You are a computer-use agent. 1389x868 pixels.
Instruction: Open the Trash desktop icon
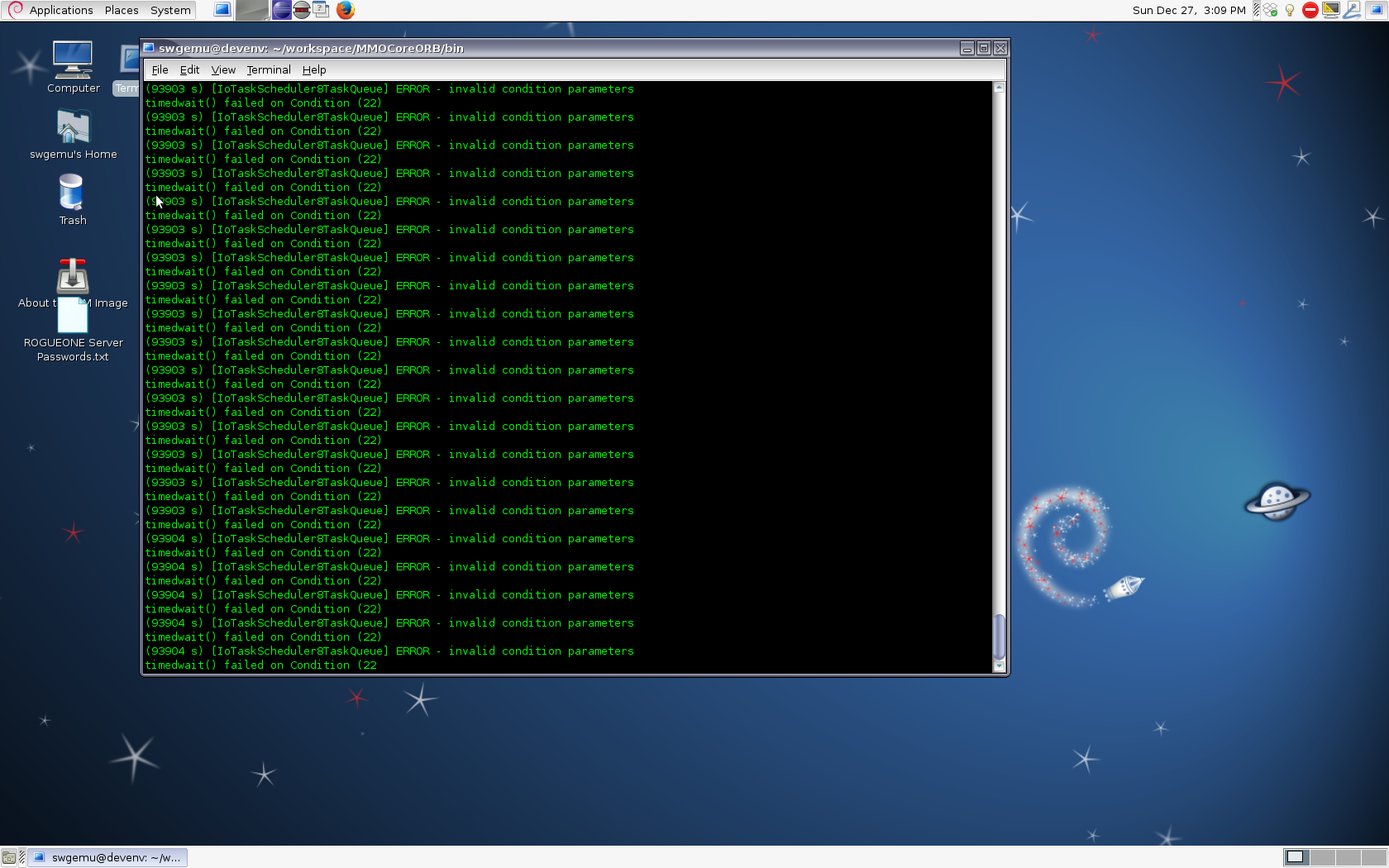(73, 199)
